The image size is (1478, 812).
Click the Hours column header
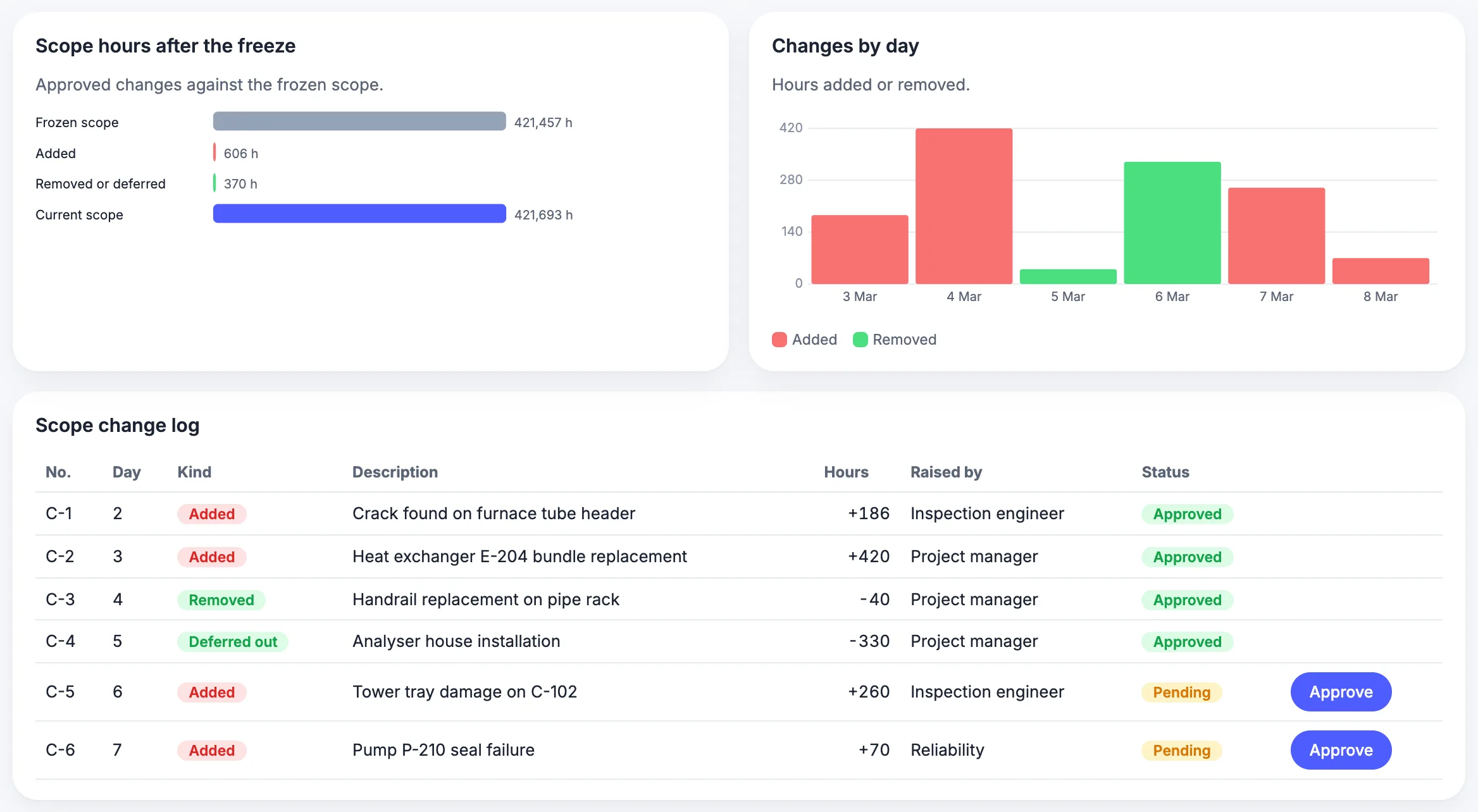point(846,472)
